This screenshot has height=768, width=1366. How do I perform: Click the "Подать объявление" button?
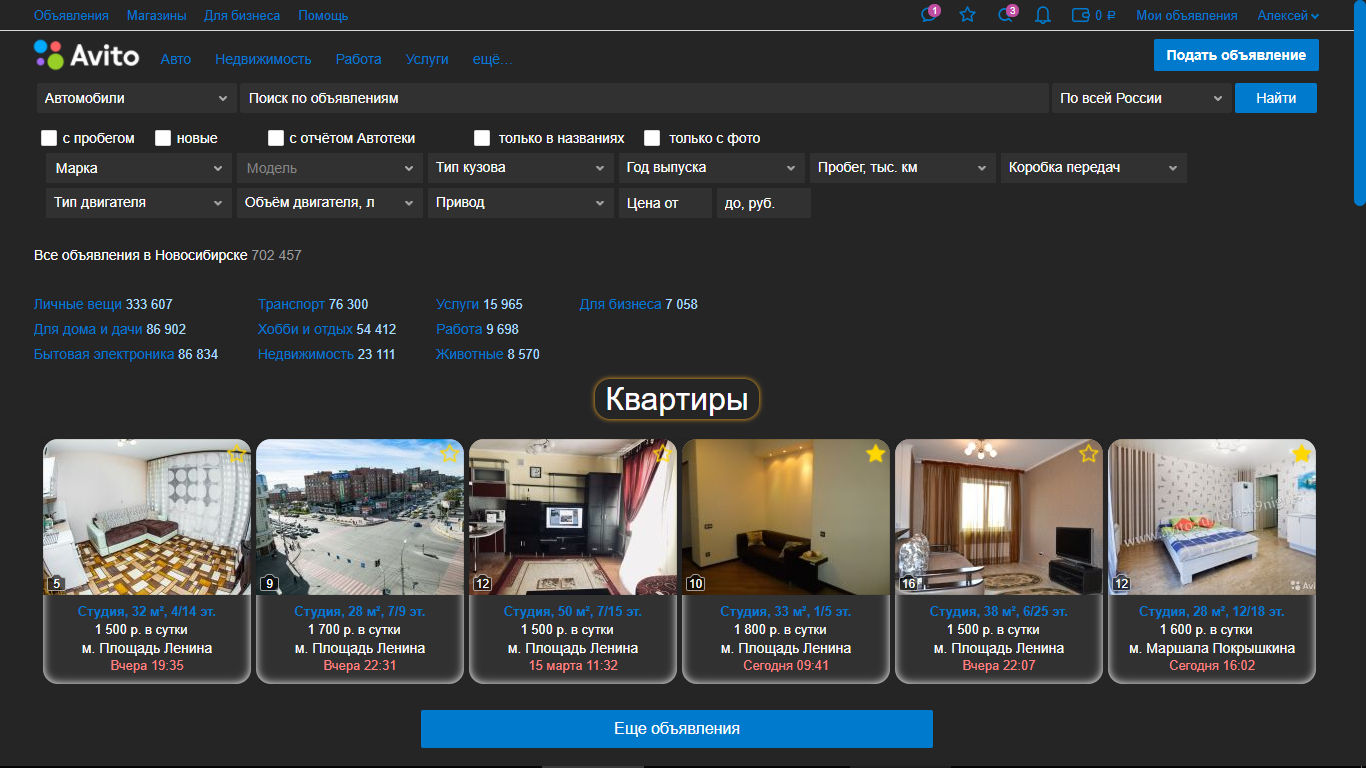coord(1235,55)
